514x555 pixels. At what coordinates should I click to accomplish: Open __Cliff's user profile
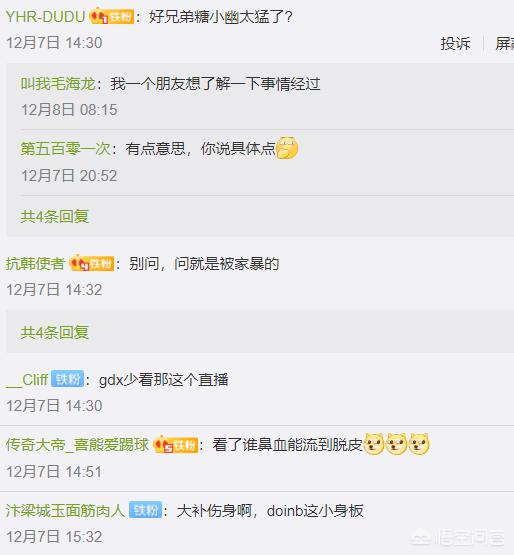[27, 380]
